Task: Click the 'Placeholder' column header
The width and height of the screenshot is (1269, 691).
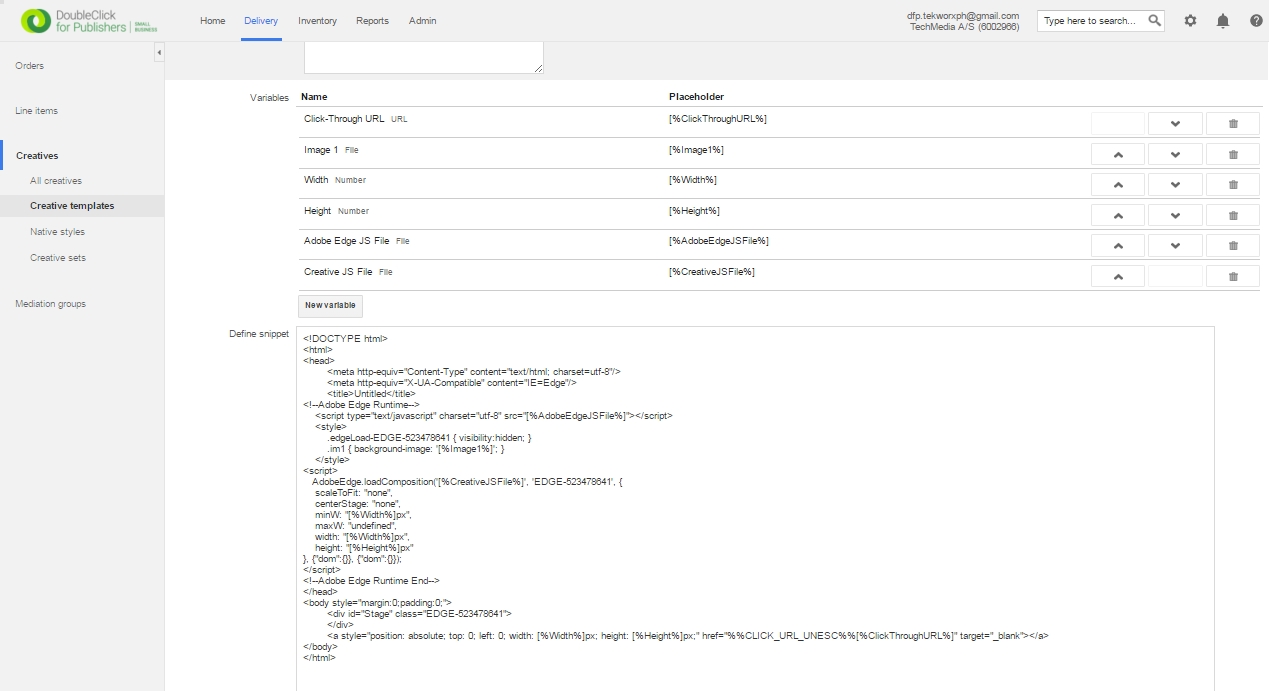Action: [x=696, y=97]
